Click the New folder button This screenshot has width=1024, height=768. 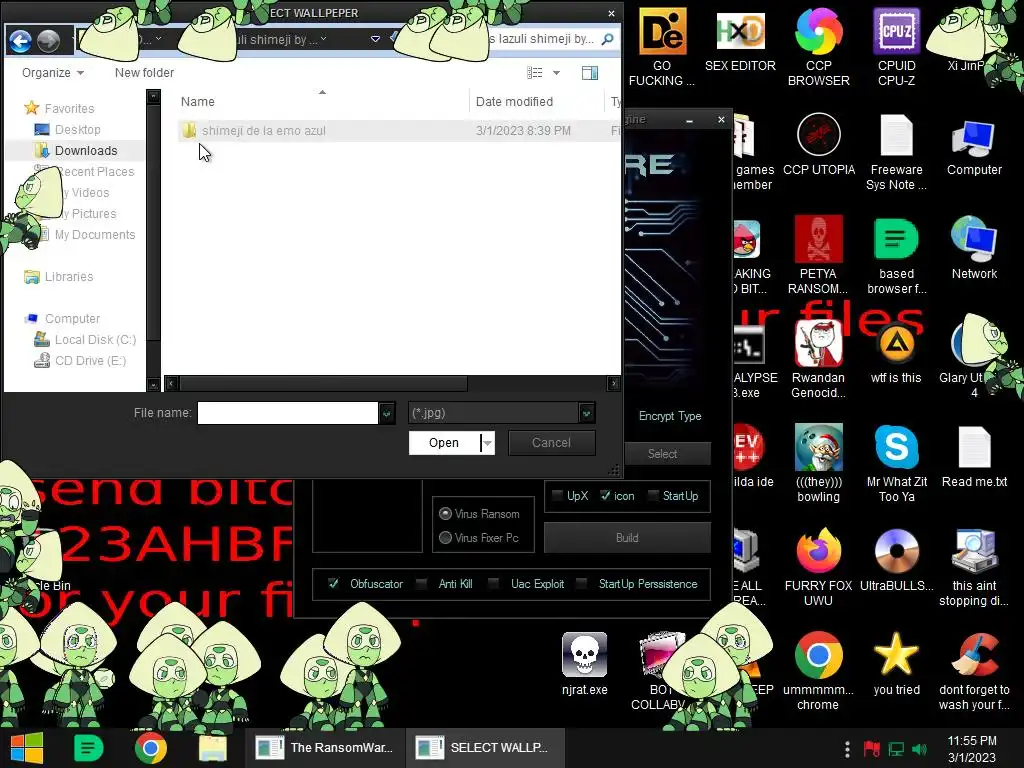pos(144,72)
